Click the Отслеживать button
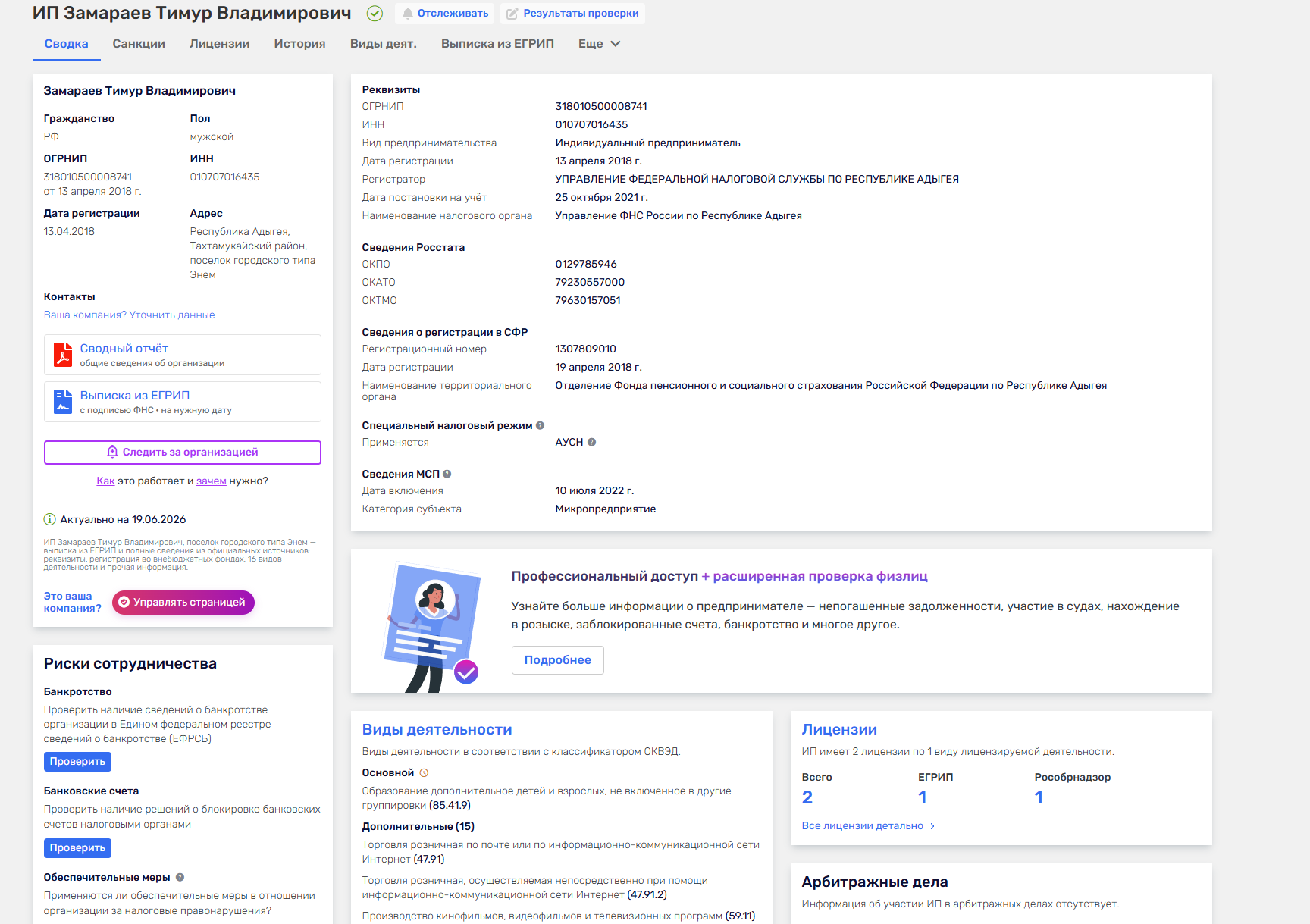This screenshot has width=1310, height=924. (445, 14)
